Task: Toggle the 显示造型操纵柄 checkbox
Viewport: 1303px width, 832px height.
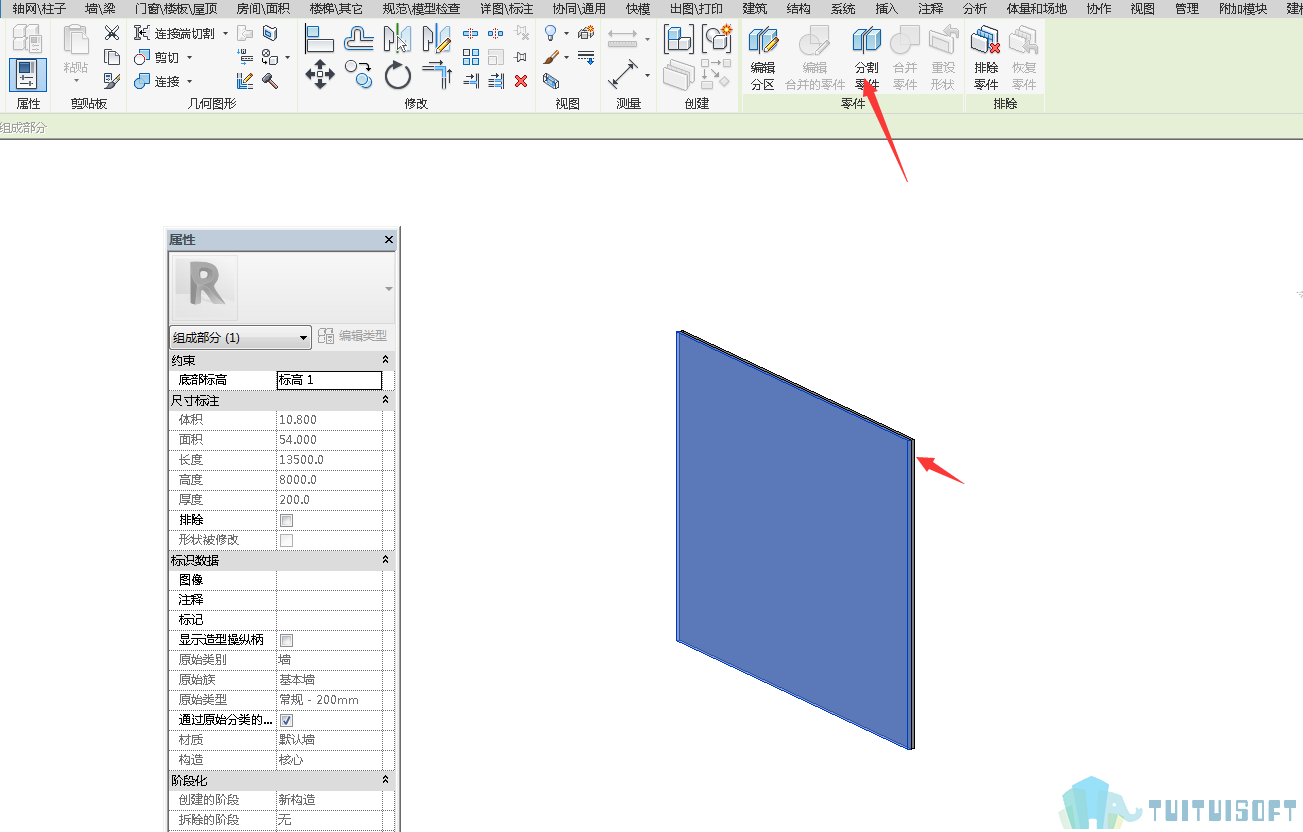Action: coord(287,640)
